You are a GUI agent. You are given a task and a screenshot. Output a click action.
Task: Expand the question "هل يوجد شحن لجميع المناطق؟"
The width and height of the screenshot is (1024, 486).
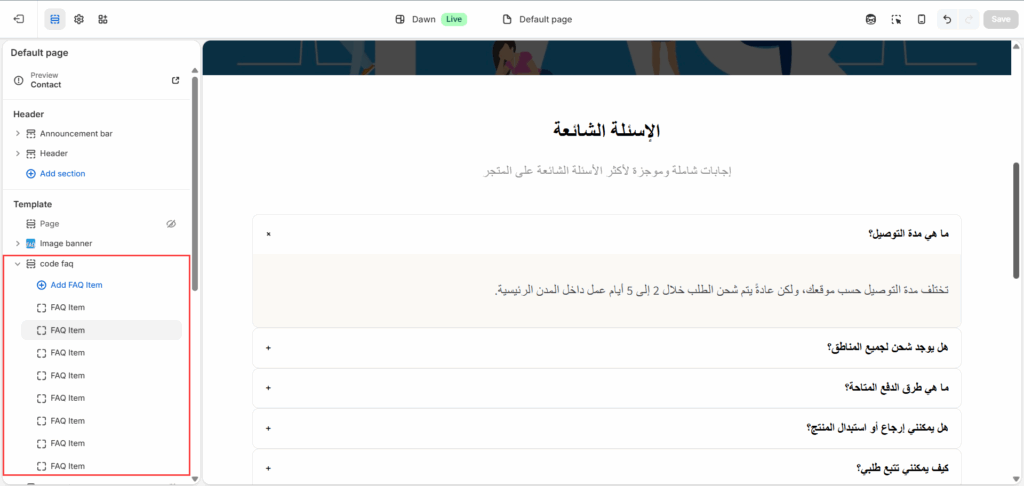pos(269,348)
